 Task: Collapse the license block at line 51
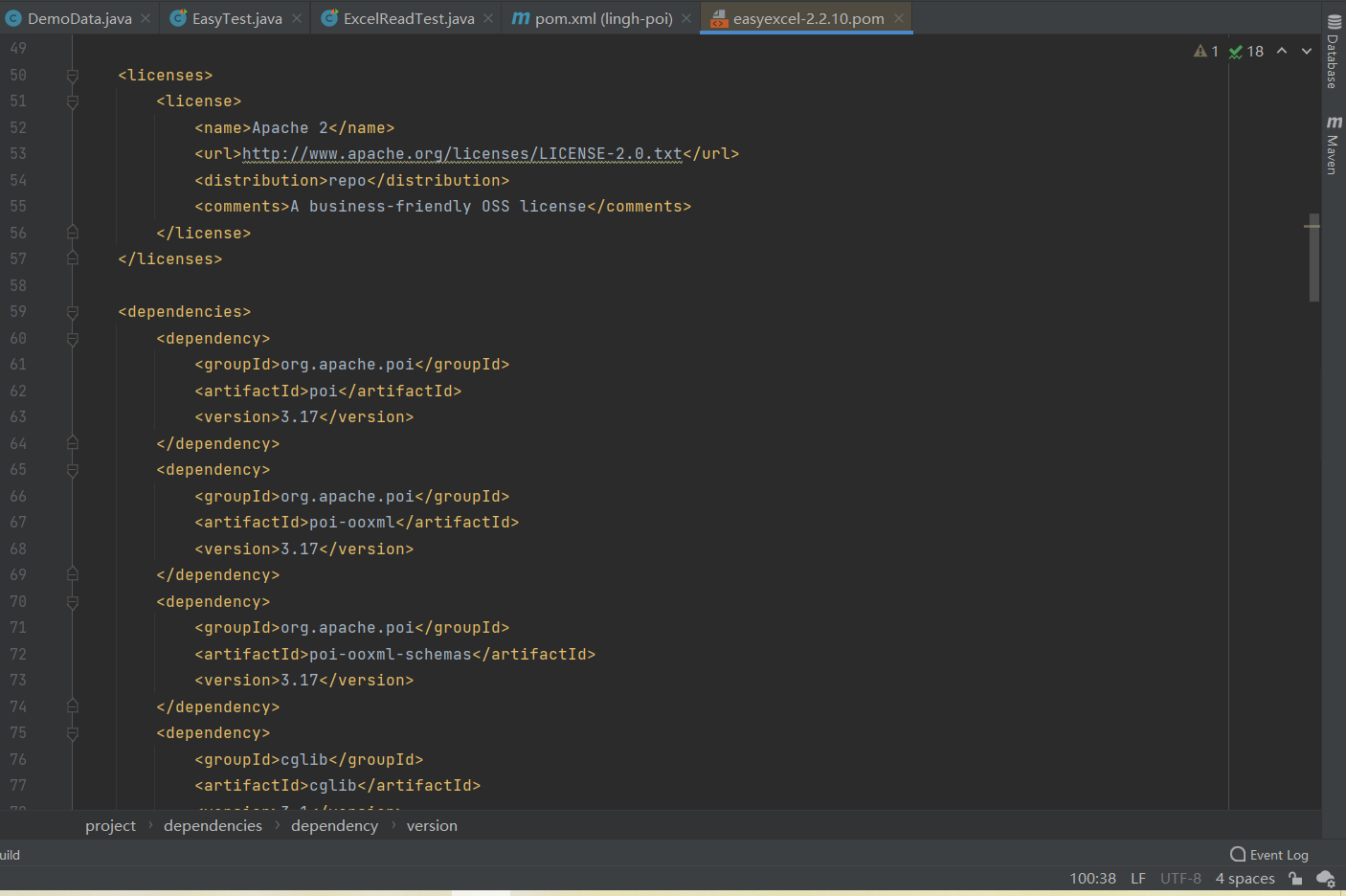tap(72, 101)
